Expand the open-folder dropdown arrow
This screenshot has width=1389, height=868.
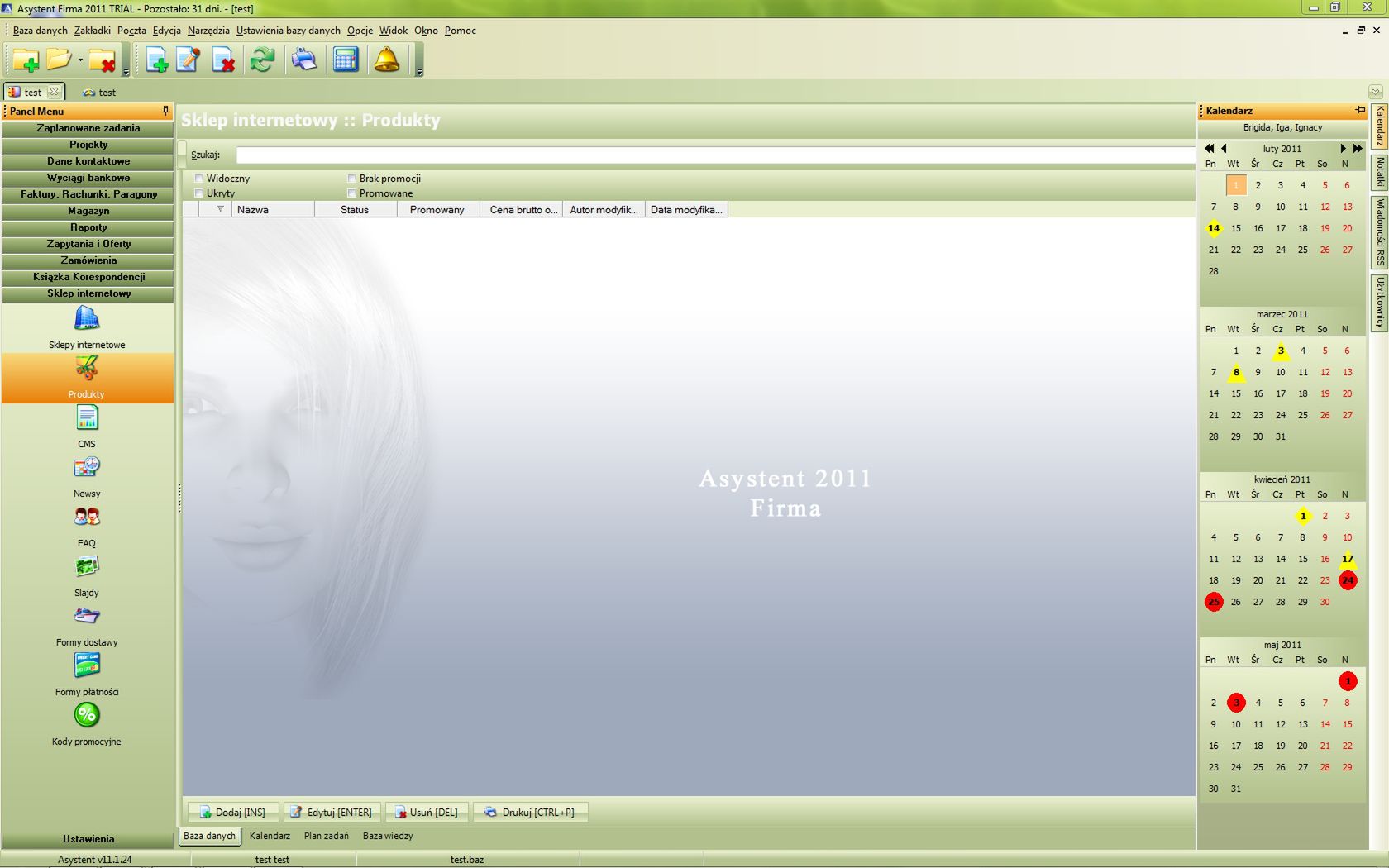click(80, 60)
